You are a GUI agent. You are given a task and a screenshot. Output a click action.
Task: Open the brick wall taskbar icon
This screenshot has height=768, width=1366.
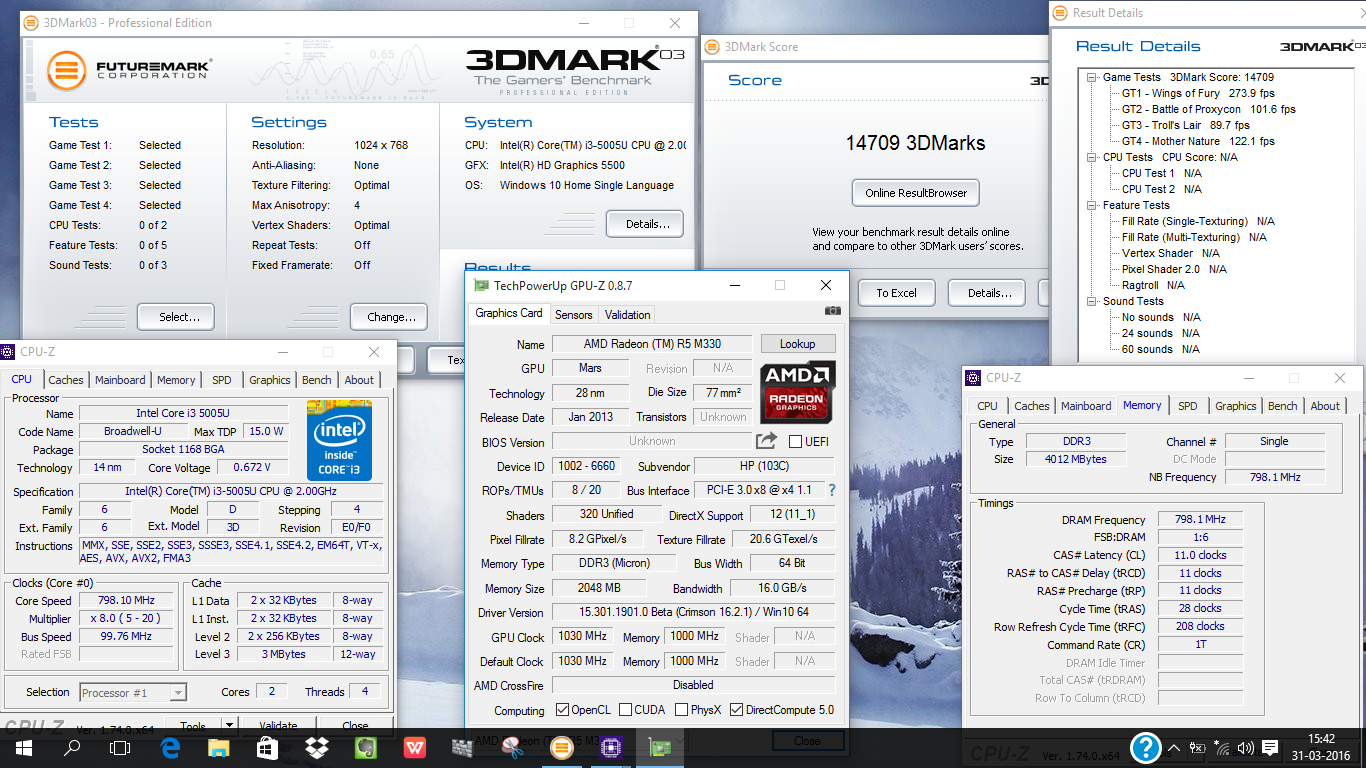[x=462, y=747]
